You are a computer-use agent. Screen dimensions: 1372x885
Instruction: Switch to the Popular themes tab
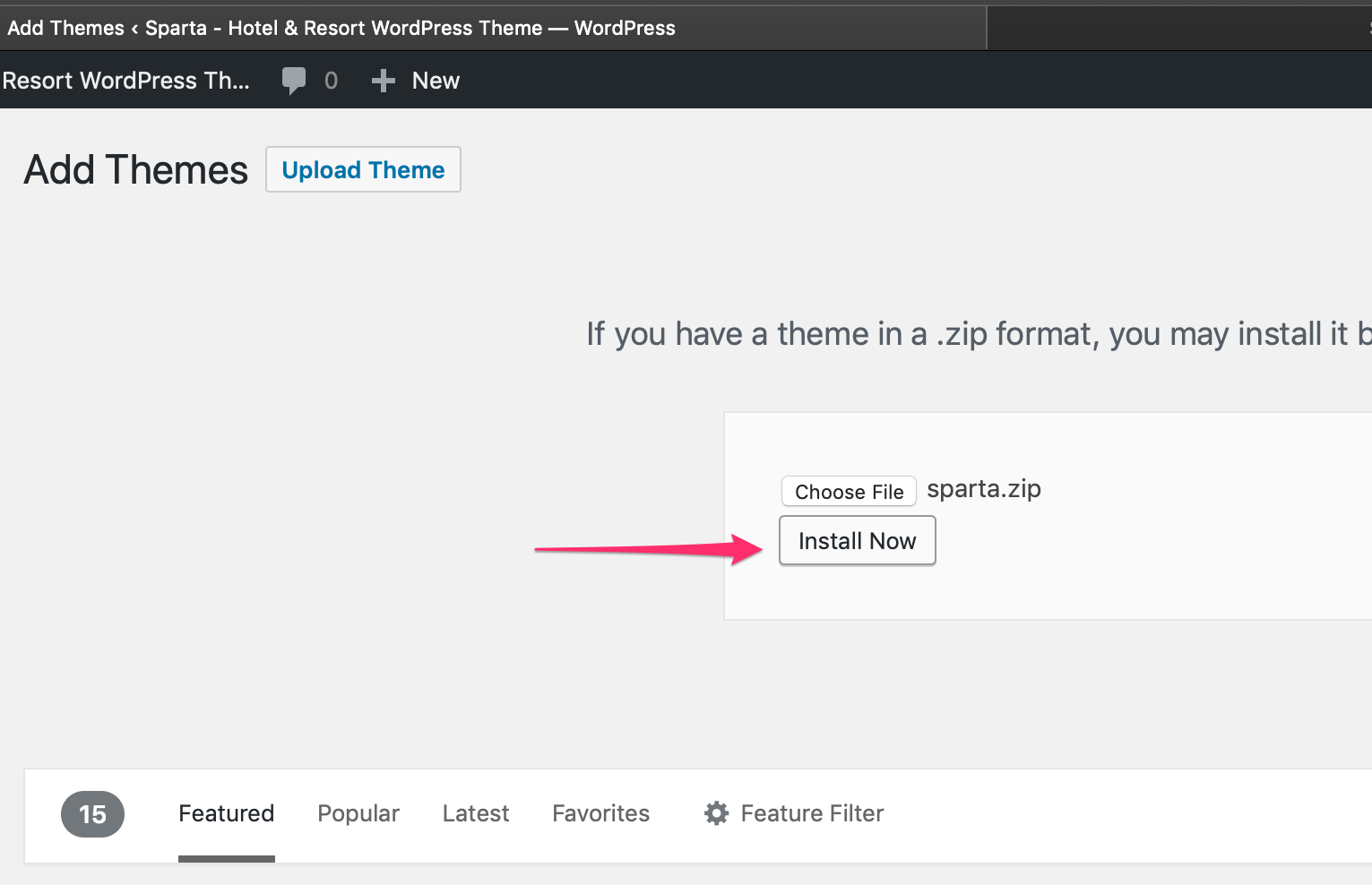pos(358,813)
